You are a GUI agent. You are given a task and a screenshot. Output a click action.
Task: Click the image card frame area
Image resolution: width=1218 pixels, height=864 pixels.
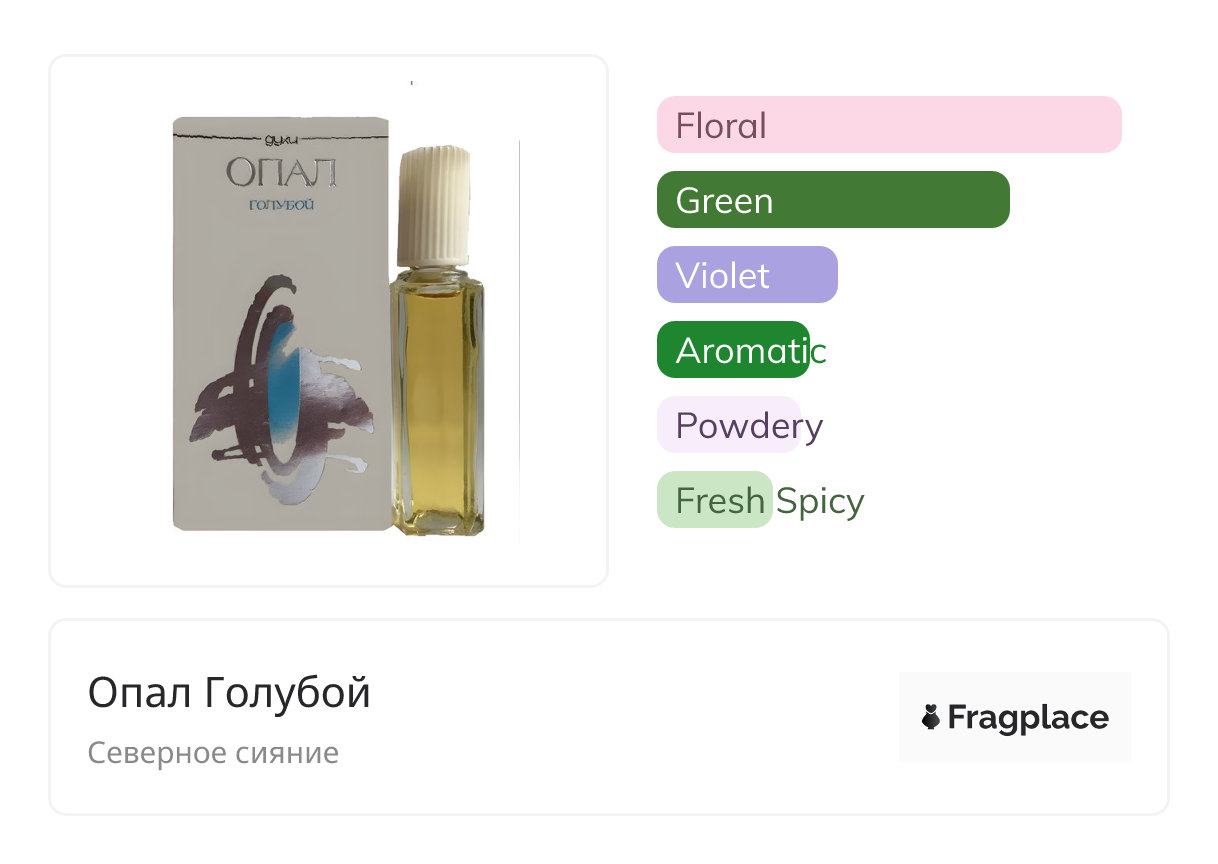point(329,321)
